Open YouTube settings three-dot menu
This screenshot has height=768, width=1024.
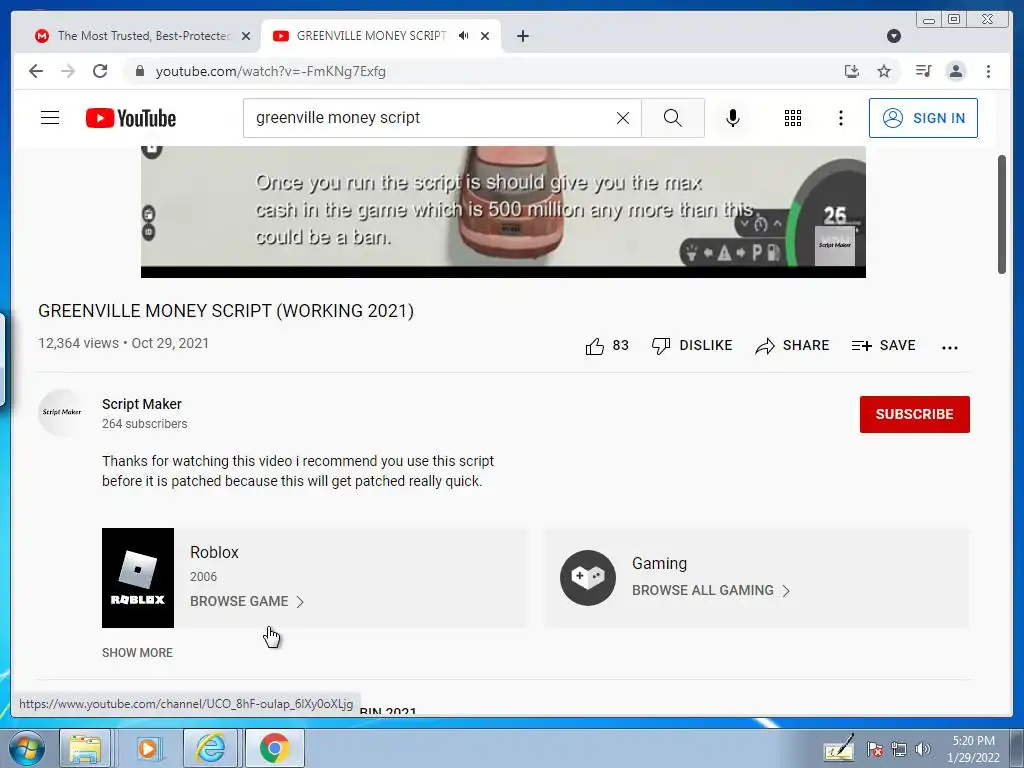coord(840,118)
